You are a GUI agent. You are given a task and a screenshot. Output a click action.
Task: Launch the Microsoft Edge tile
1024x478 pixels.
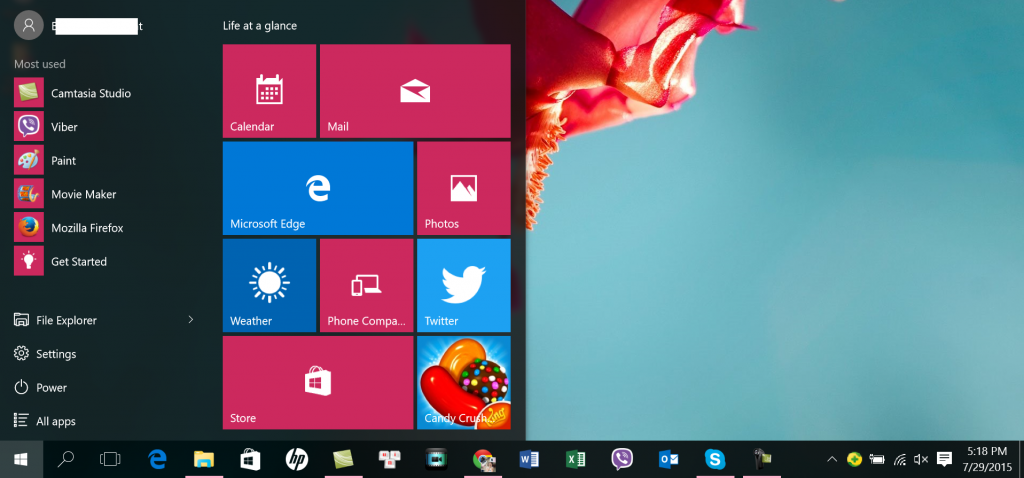click(x=318, y=188)
